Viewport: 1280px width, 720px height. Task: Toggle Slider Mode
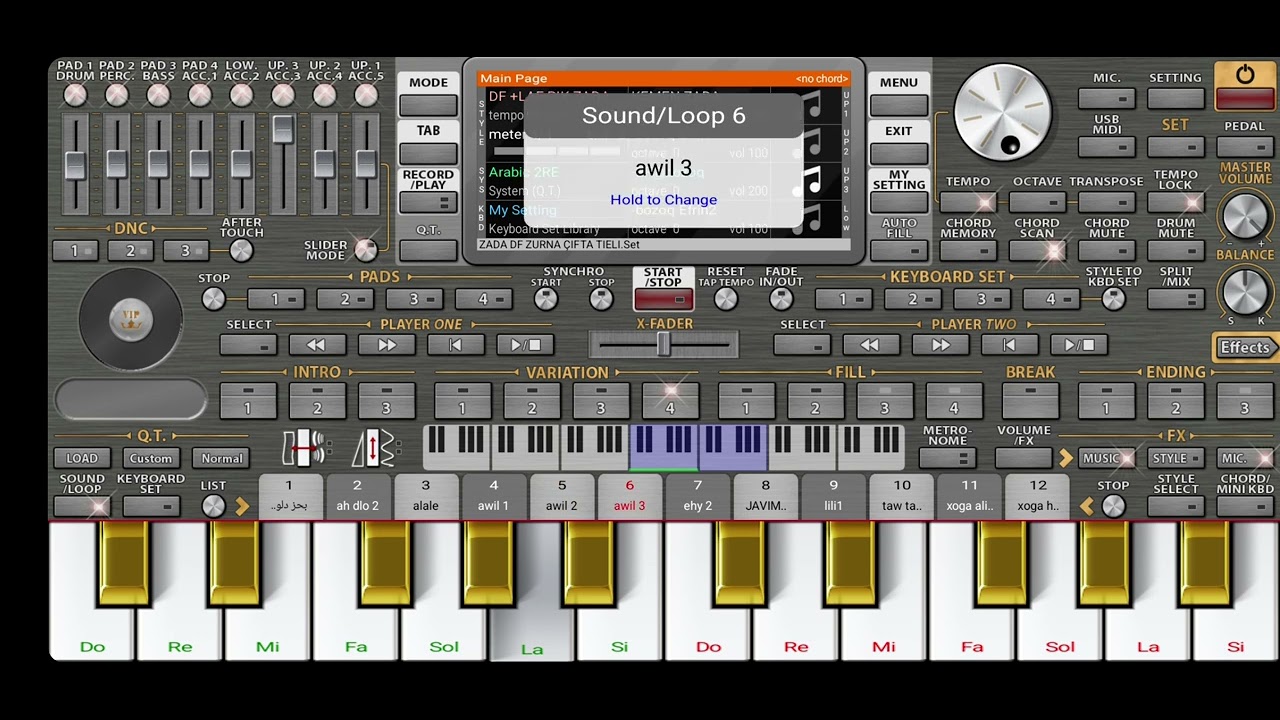[366, 249]
